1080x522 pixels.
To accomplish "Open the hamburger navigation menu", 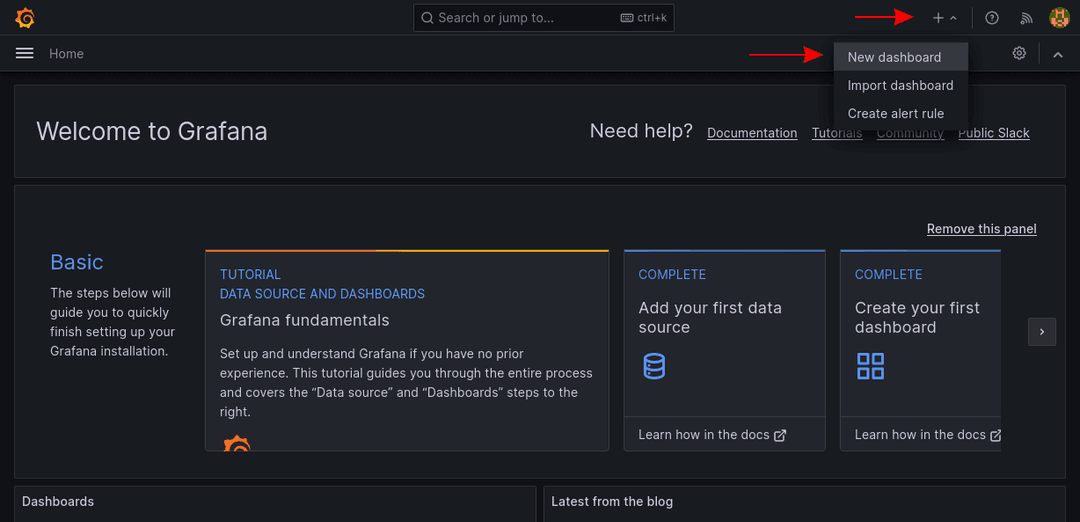I will pyautogui.click(x=25, y=54).
